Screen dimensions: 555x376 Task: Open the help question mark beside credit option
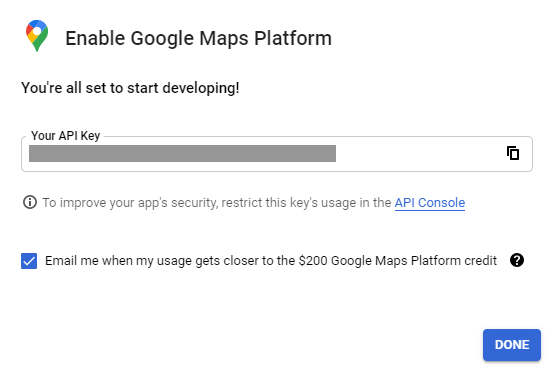coord(517,260)
